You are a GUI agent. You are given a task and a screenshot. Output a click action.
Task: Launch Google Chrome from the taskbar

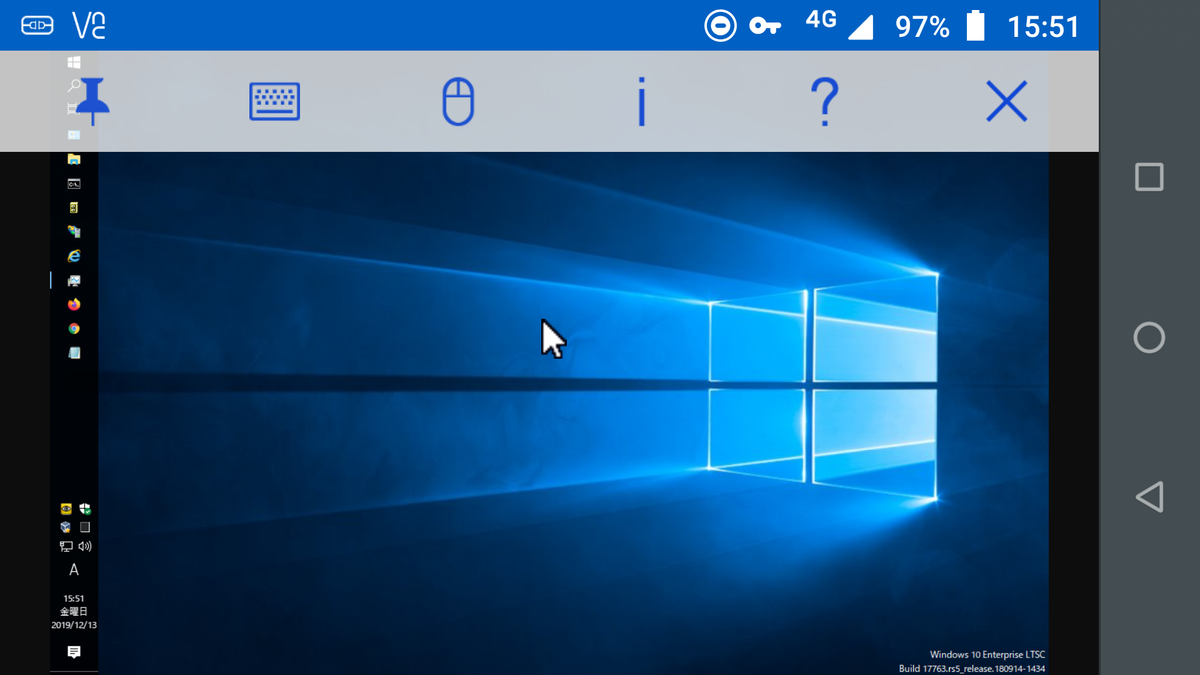(x=74, y=328)
